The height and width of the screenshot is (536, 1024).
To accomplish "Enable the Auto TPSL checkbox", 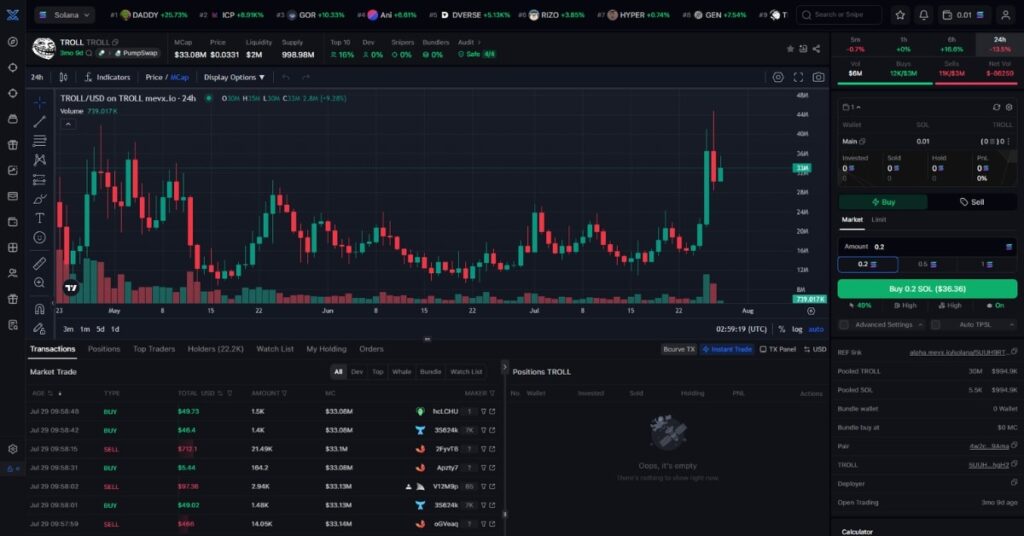I will (x=935, y=324).
